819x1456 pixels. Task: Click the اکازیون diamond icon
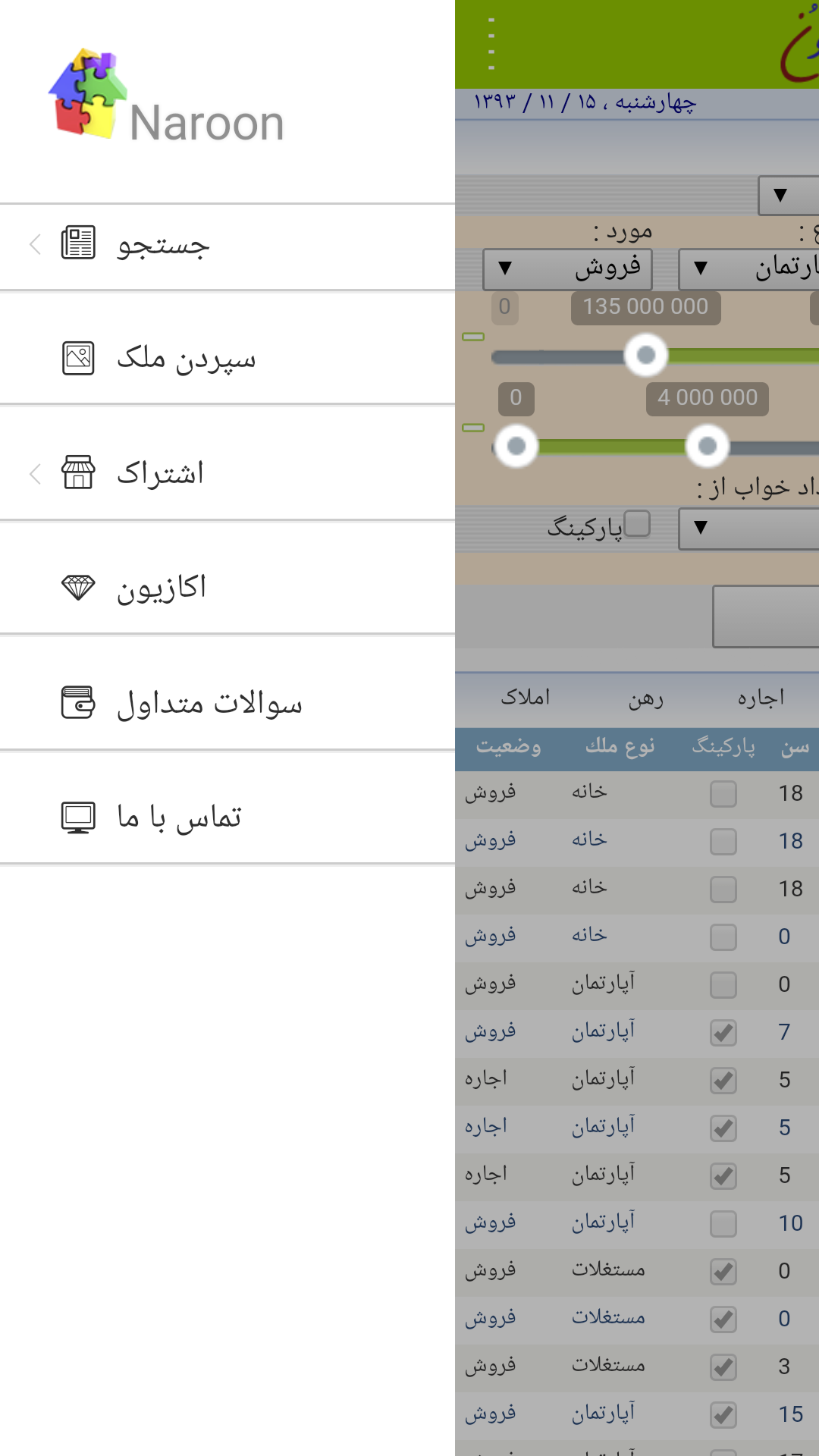tap(77, 585)
